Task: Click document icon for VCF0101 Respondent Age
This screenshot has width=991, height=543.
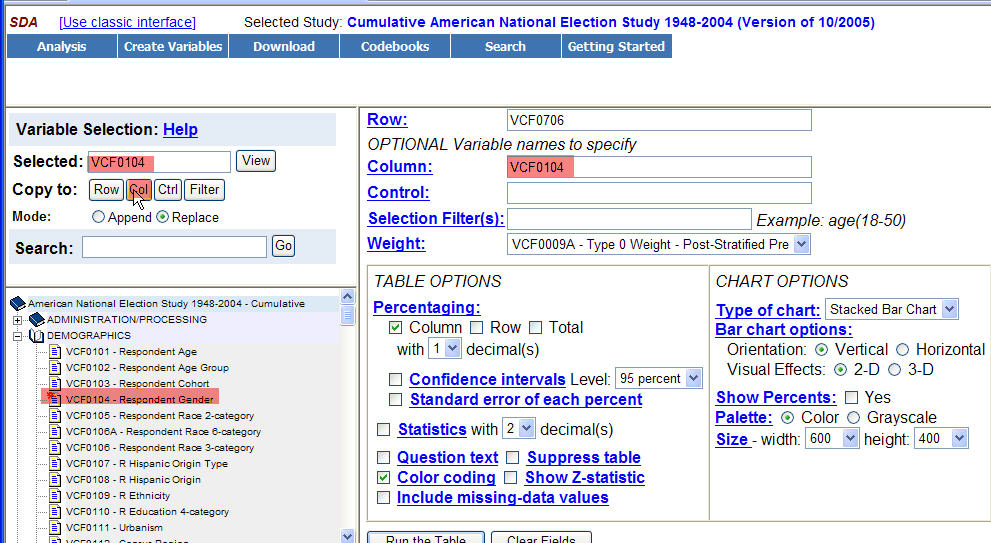Action: (56, 352)
